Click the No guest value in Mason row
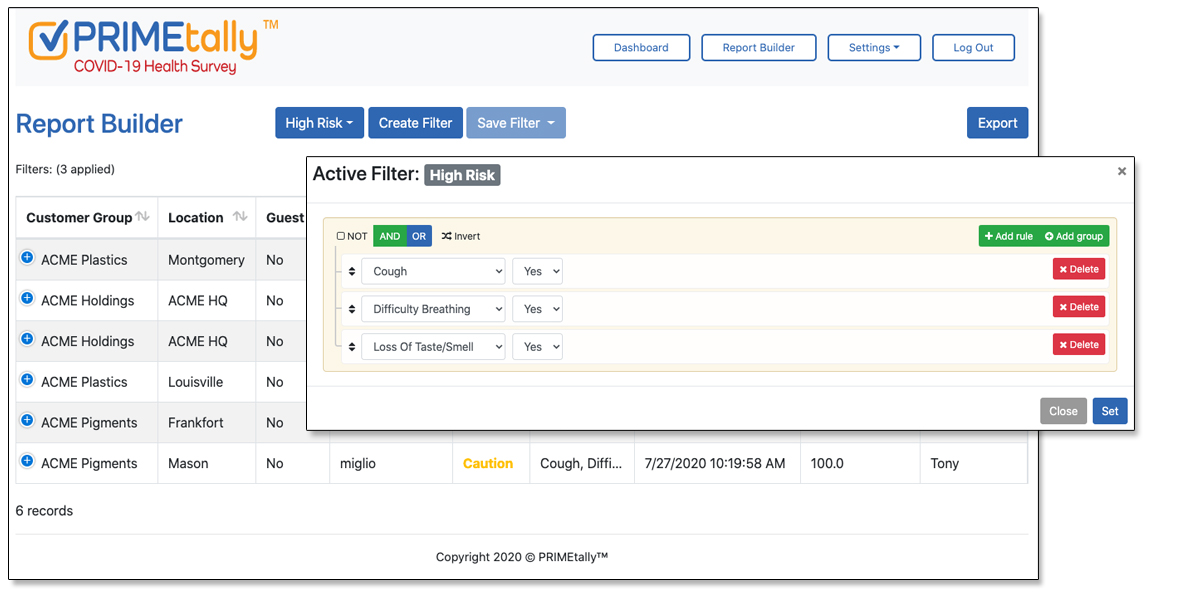1200x600 pixels. tap(275, 464)
